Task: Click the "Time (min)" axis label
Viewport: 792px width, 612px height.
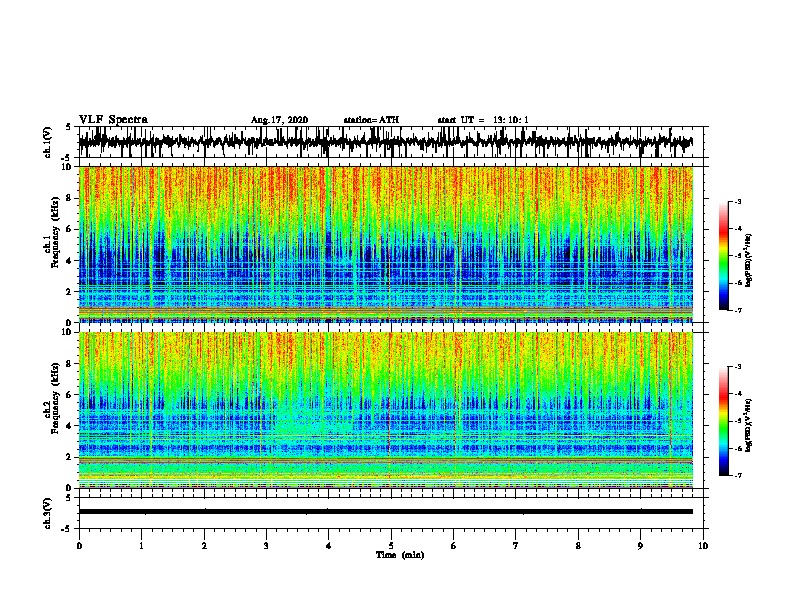Action: pyautogui.click(x=400, y=555)
